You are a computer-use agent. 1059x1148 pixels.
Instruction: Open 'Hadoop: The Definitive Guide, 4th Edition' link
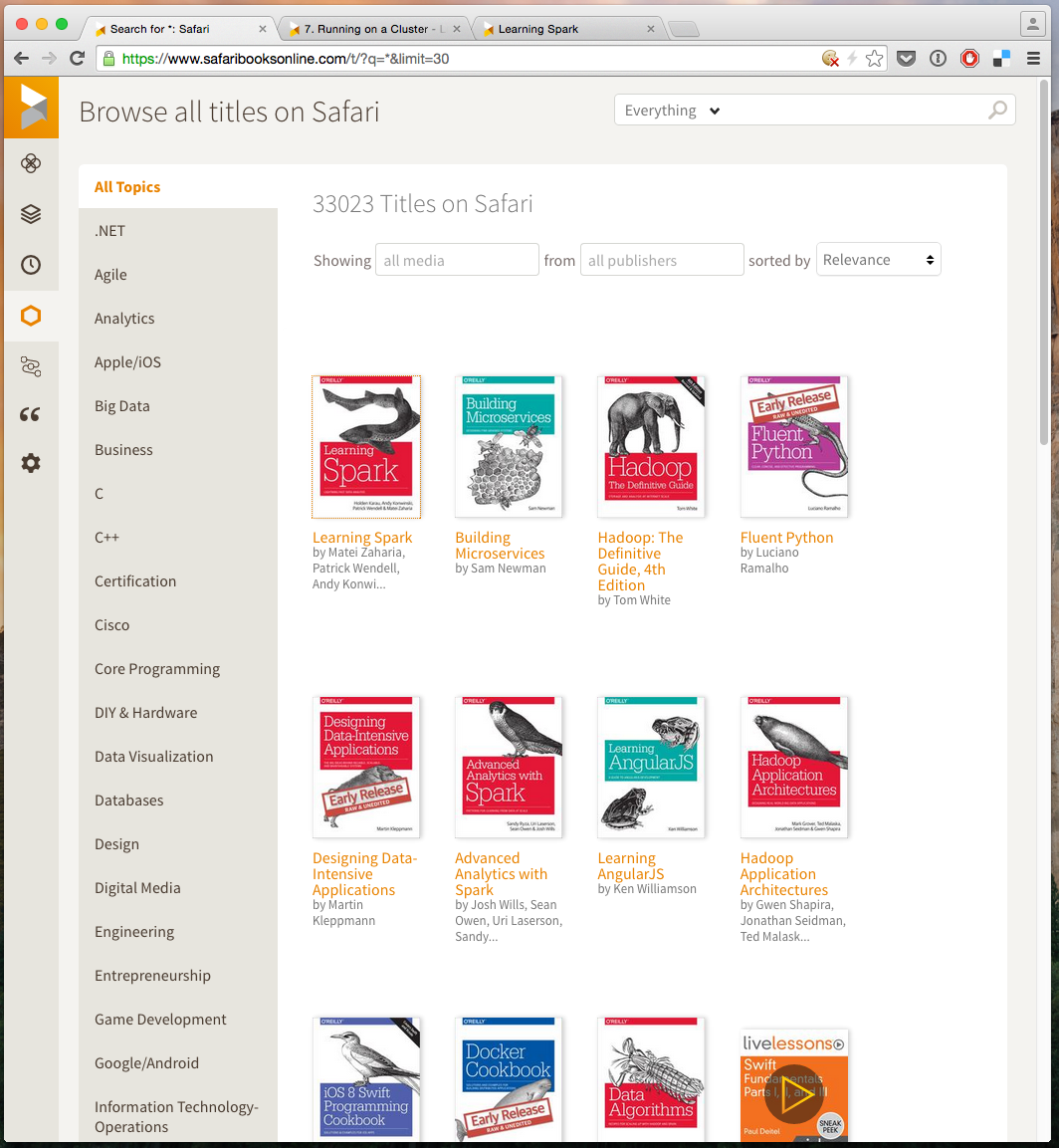[640, 561]
